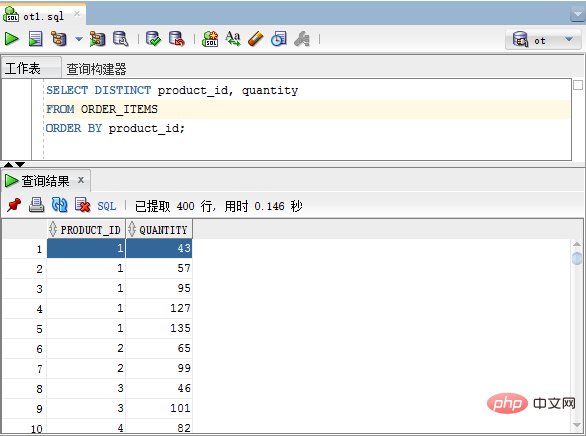Screen dimensions: 586x436
Task: Open the ot connection dropdown
Action: 543,40
